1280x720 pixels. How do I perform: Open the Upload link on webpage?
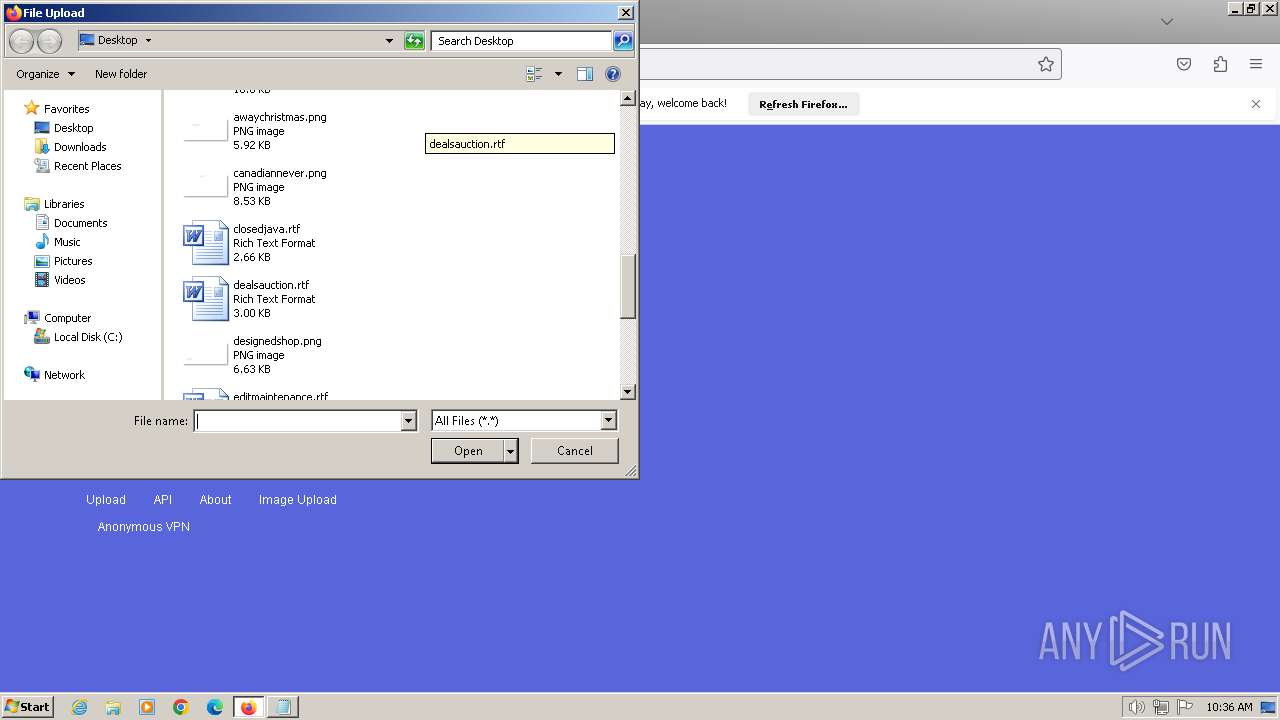(106, 500)
